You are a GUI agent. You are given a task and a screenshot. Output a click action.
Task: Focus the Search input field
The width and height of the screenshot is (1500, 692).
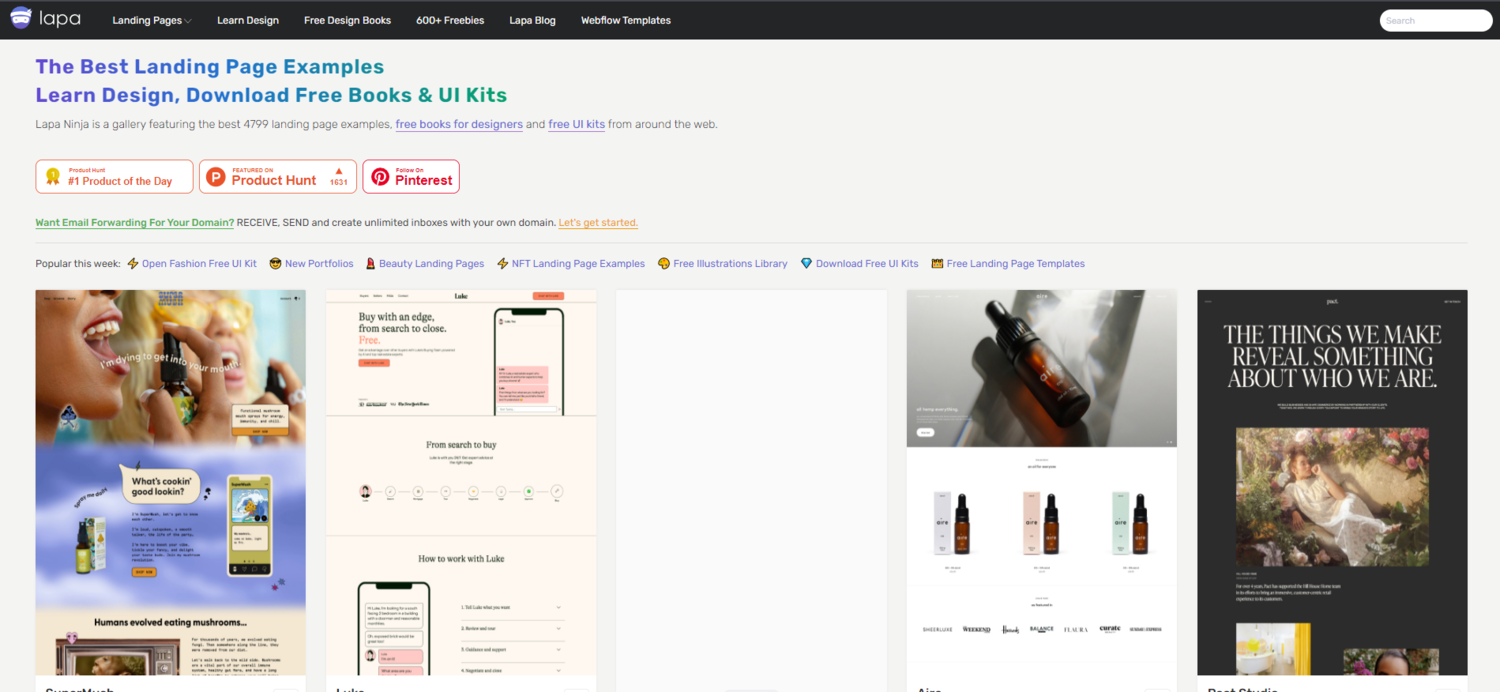[x=1436, y=20]
